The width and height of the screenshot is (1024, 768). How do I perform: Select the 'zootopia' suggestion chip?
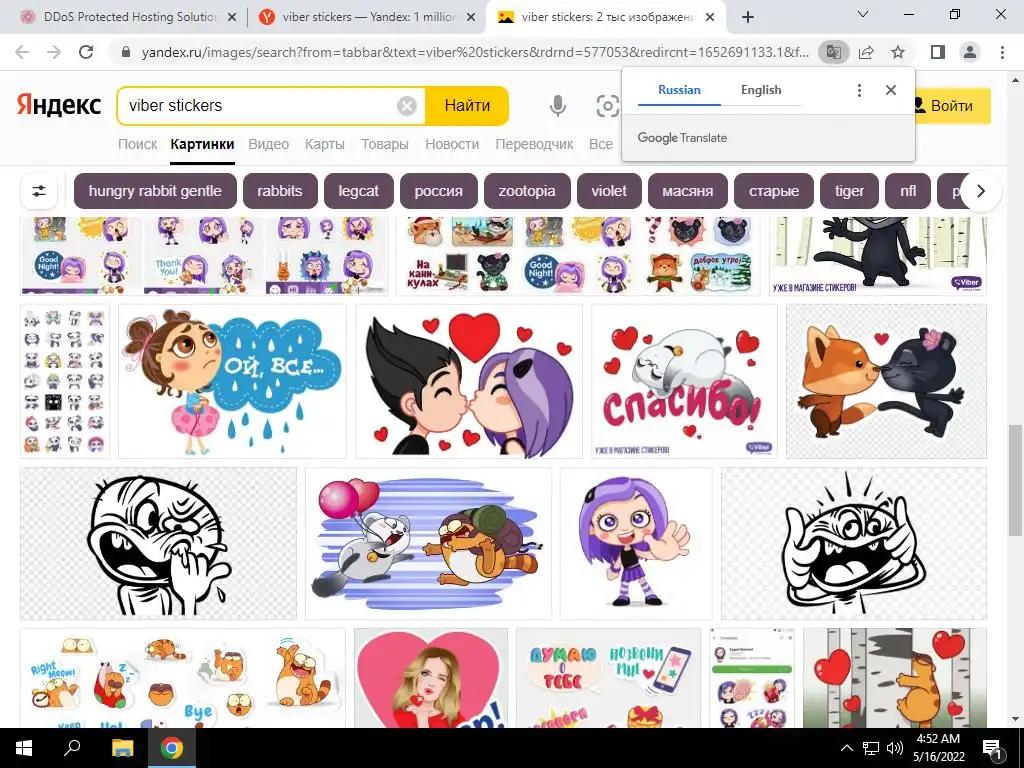(x=527, y=191)
